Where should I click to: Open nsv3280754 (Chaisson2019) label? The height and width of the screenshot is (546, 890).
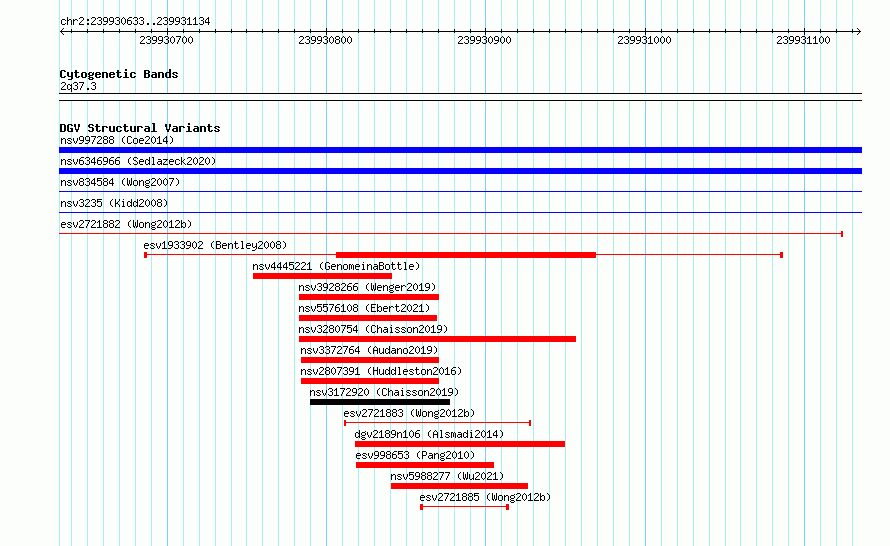click(x=373, y=329)
